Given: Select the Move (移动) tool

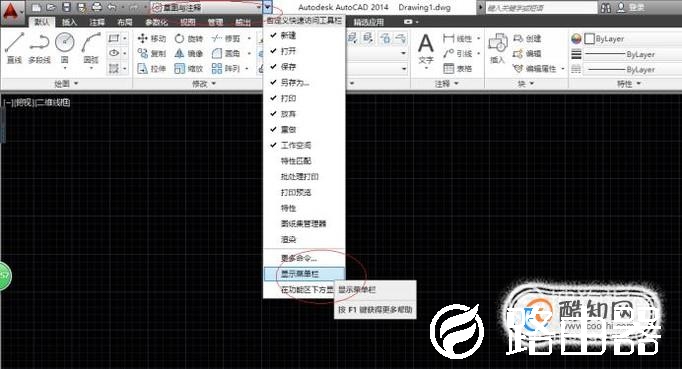Looking at the screenshot, I should point(152,38).
